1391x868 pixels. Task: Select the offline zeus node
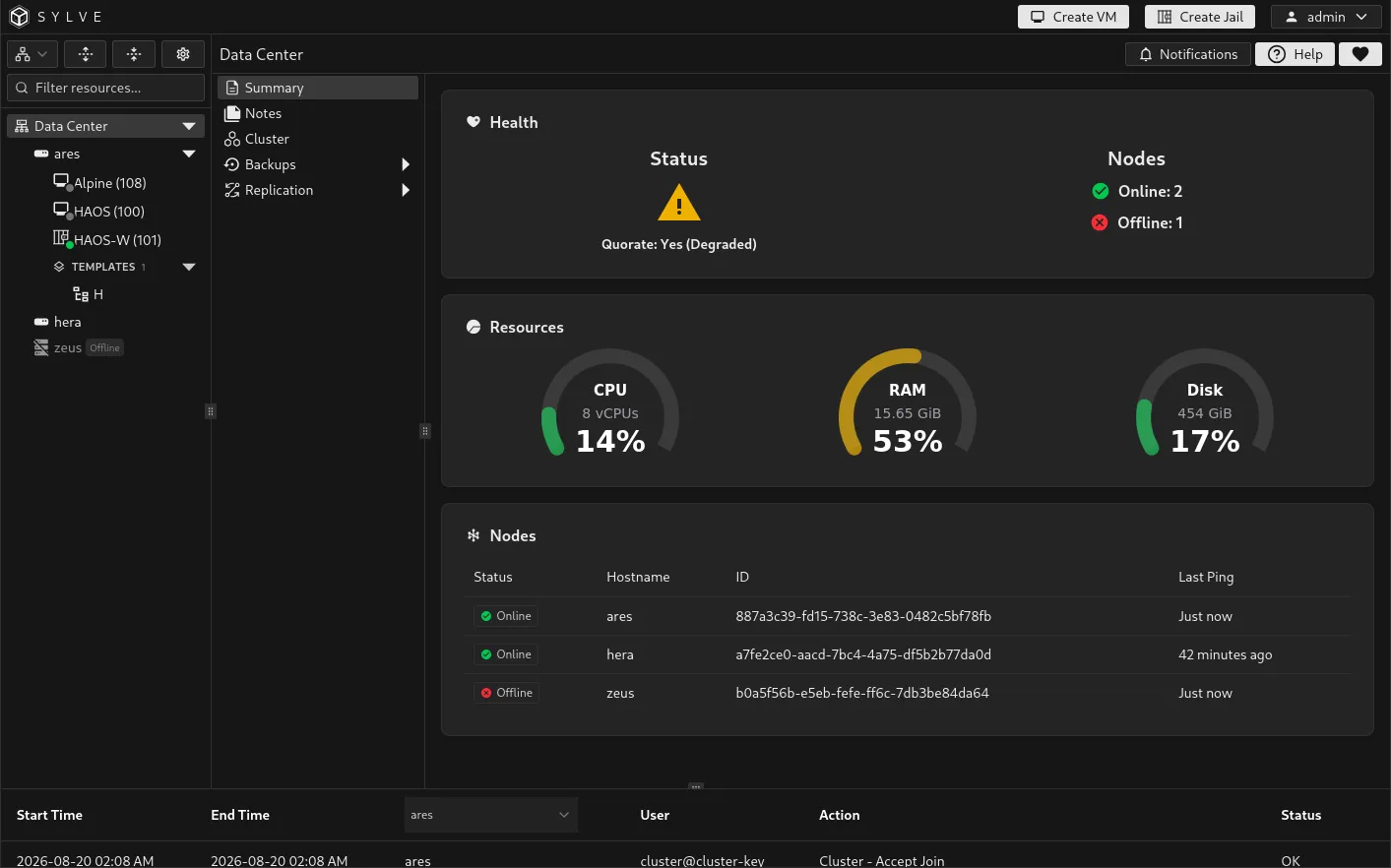coord(58,347)
